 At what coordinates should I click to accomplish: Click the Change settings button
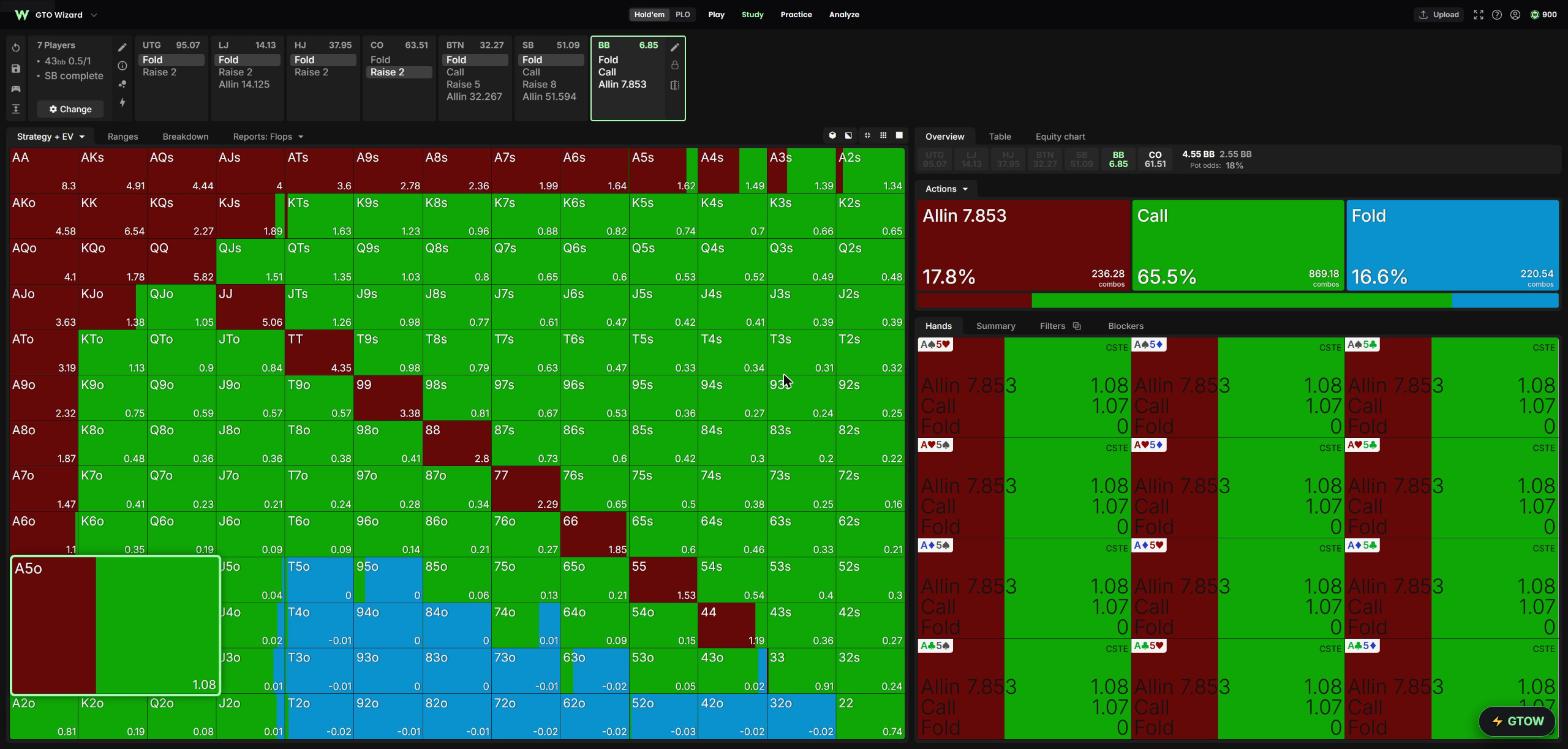[x=70, y=109]
